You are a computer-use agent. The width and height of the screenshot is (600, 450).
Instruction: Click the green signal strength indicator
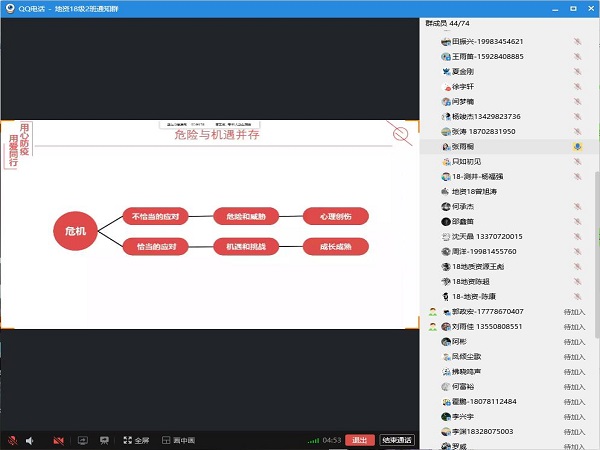tap(312, 440)
